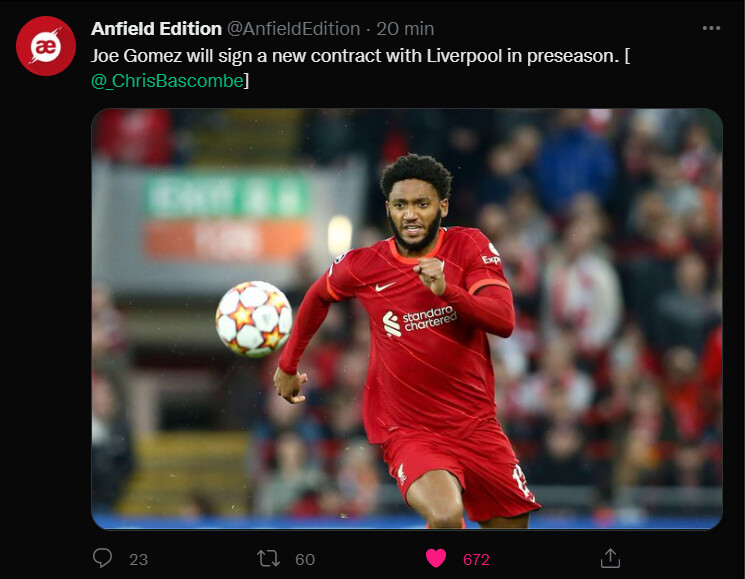Visit the @_ChrisBascombe mention

(167, 81)
